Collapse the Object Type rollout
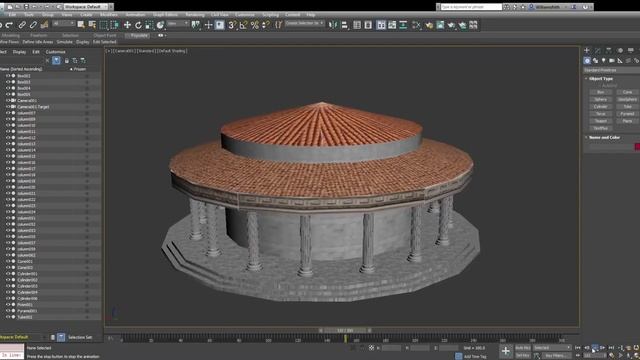The image size is (640, 360). point(601,78)
